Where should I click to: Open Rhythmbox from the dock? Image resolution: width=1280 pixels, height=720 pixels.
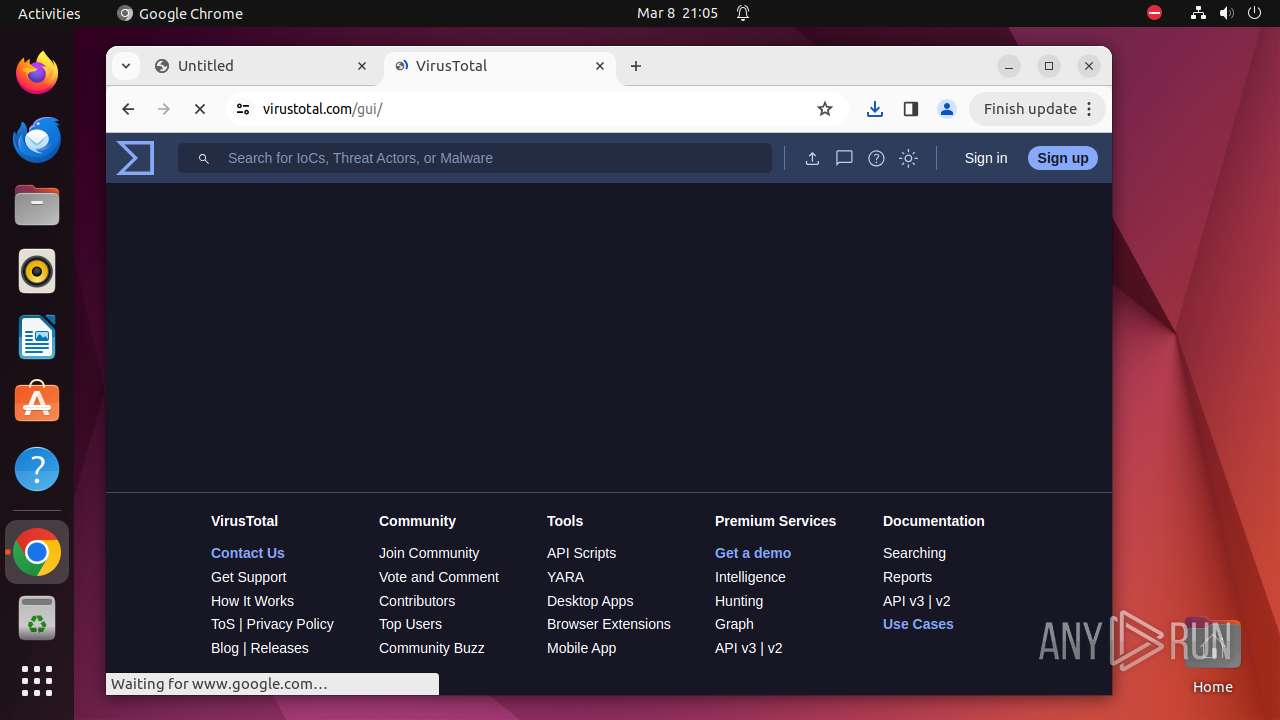click(x=37, y=271)
